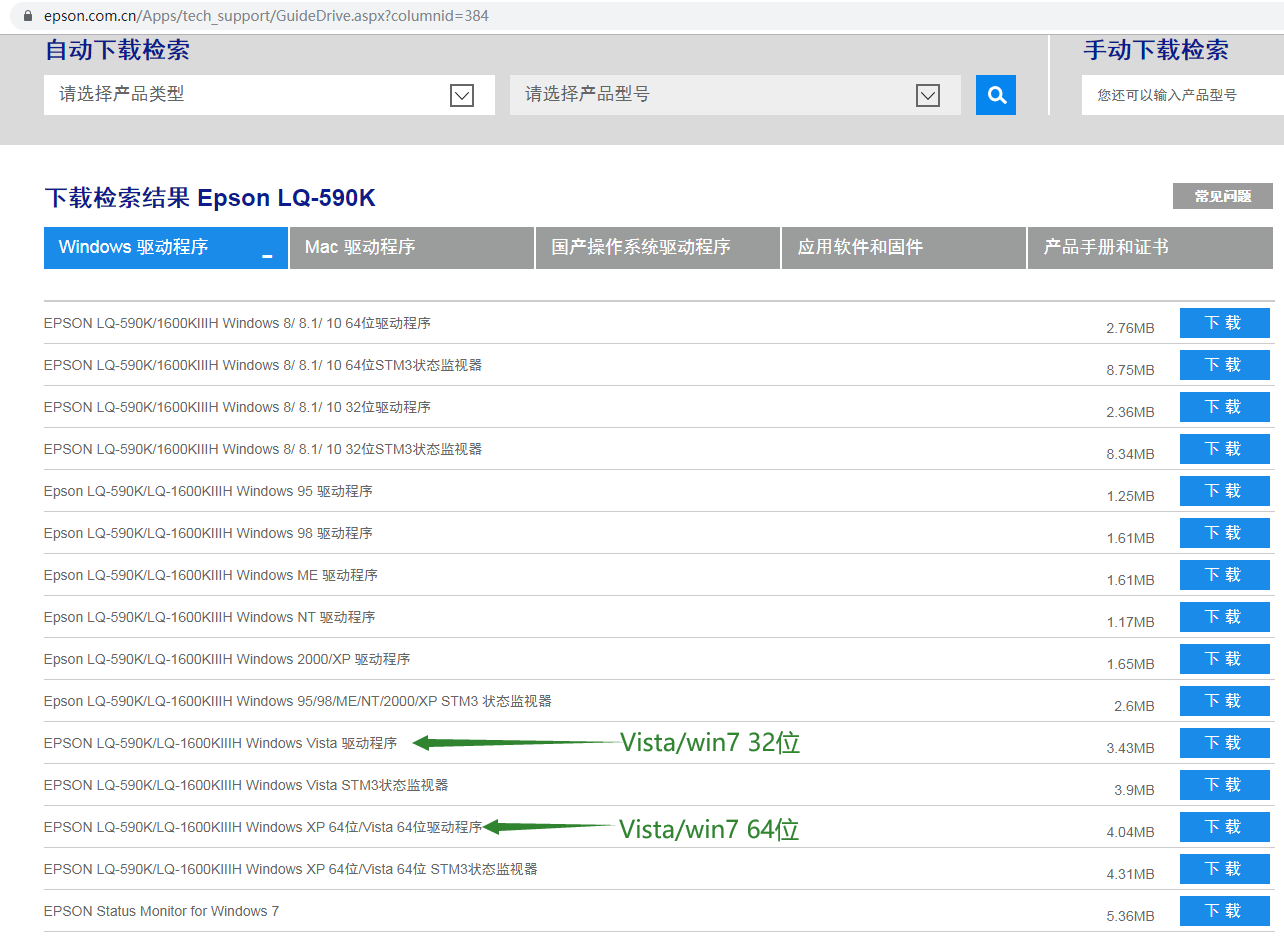Download the Windows 95 driver

pyautogui.click(x=1224, y=491)
